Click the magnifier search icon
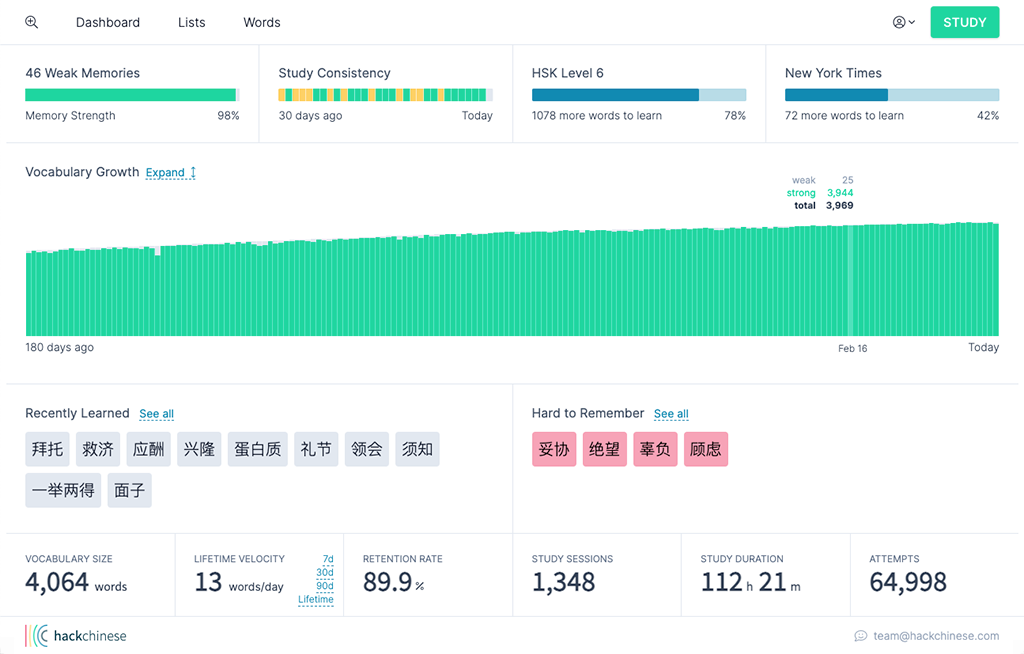The height and width of the screenshot is (654, 1024). pos(31,22)
